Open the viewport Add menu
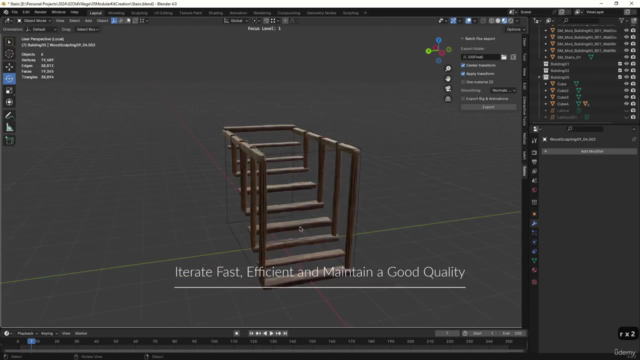The width and height of the screenshot is (640, 360). pos(88,21)
